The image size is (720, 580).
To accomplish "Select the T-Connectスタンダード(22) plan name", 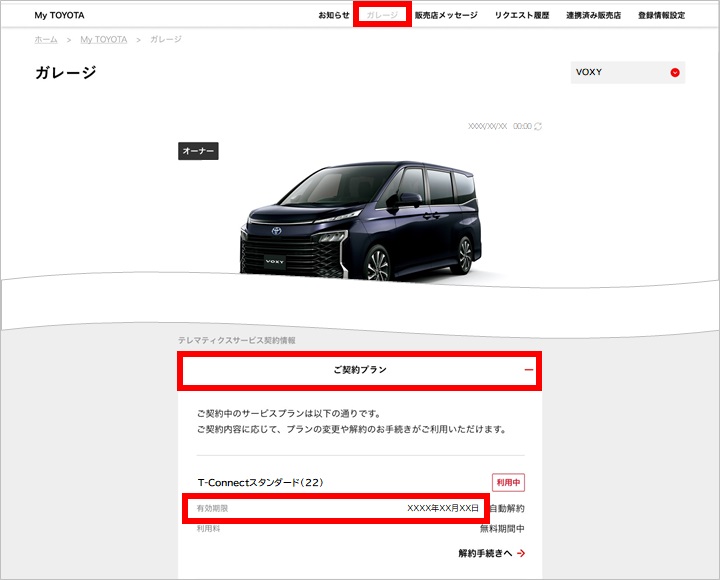I will tap(260, 482).
